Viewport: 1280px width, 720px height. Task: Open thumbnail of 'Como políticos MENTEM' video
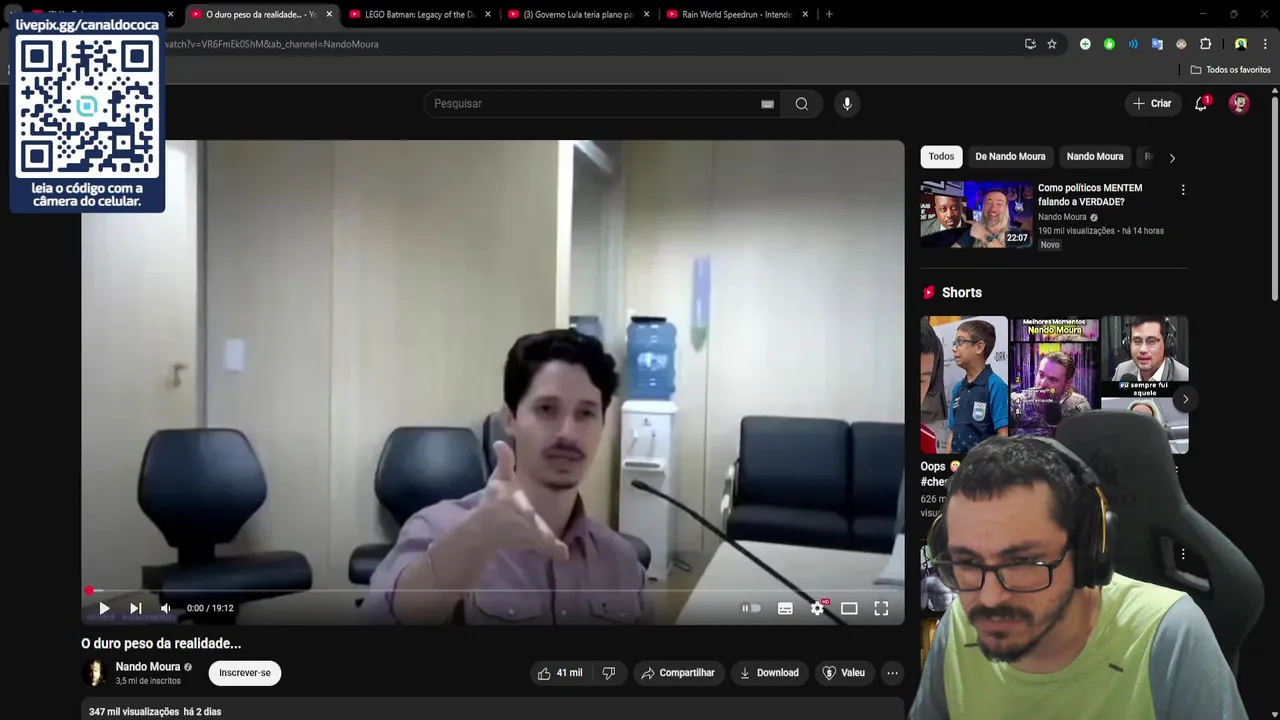click(977, 214)
